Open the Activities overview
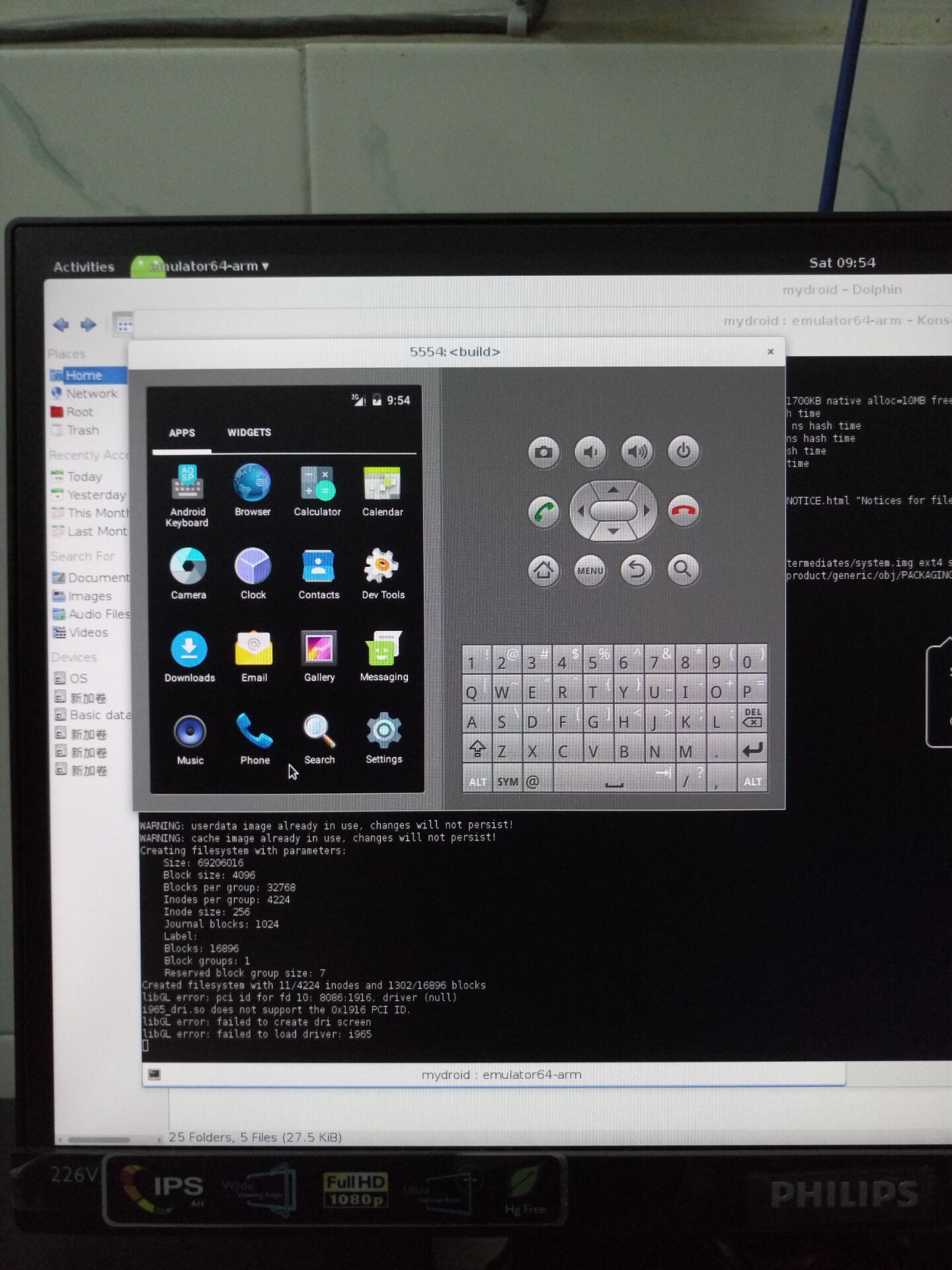 (x=84, y=267)
